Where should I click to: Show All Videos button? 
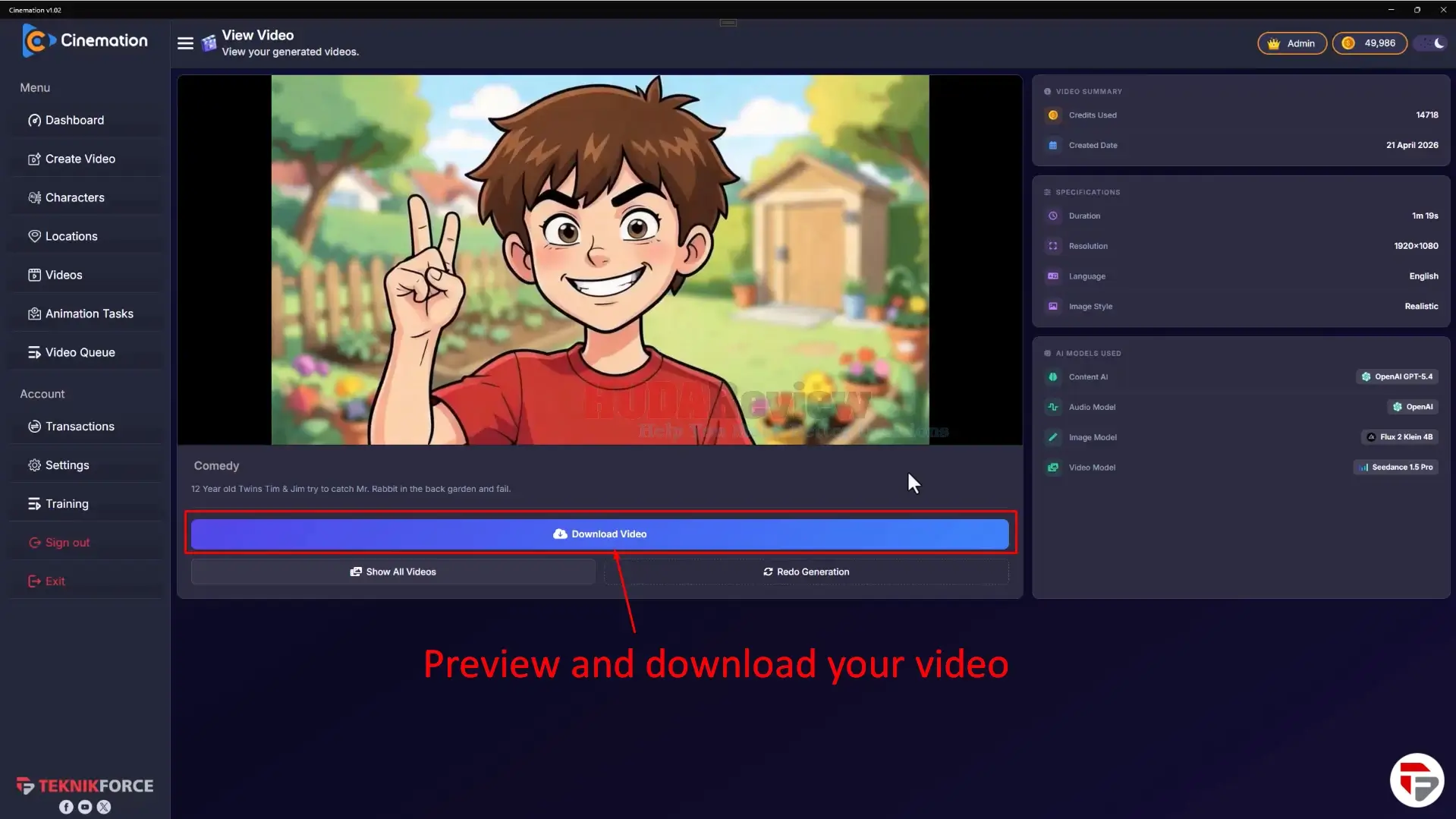point(393,572)
